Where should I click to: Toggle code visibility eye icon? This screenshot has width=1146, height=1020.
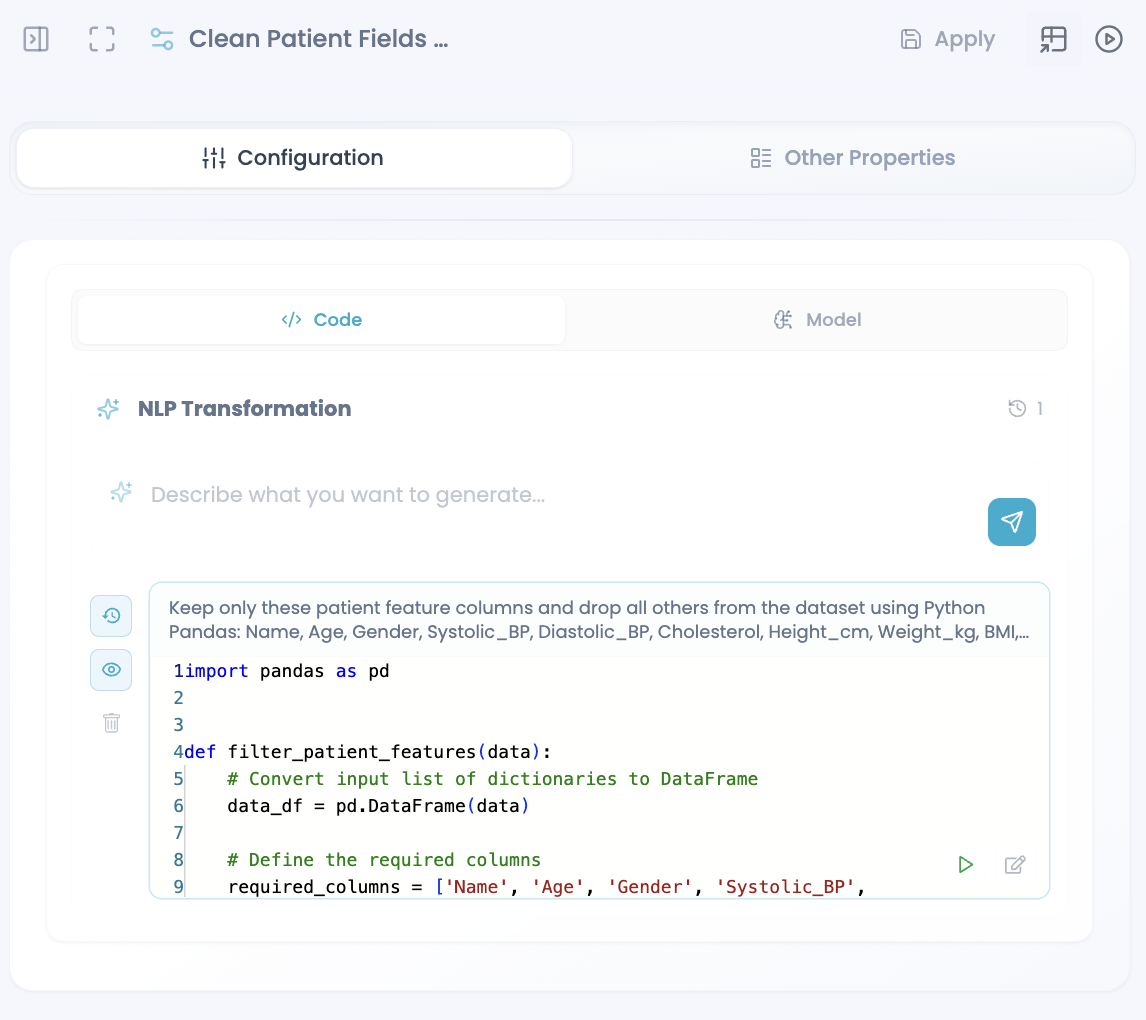point(111,669)
